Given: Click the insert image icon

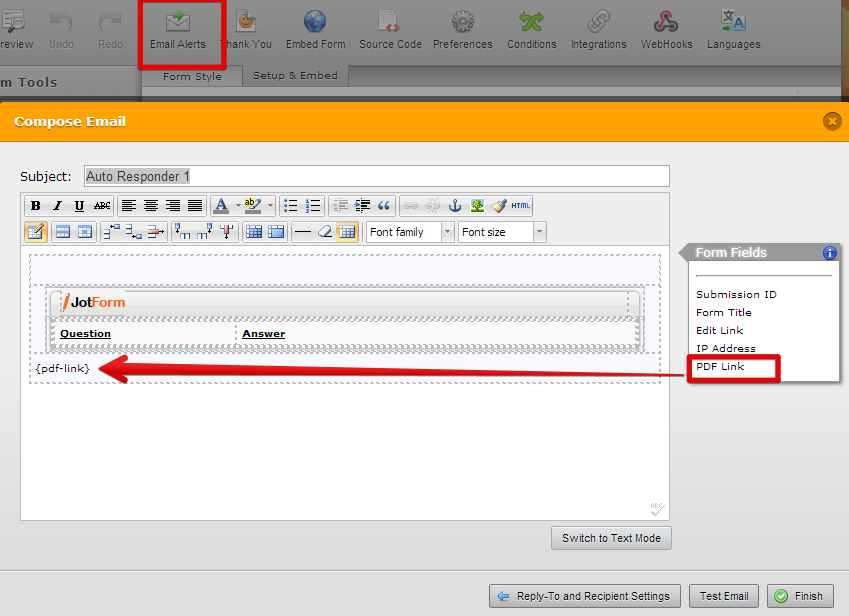Looking at the screenshot, I should (x=477, y=206).
